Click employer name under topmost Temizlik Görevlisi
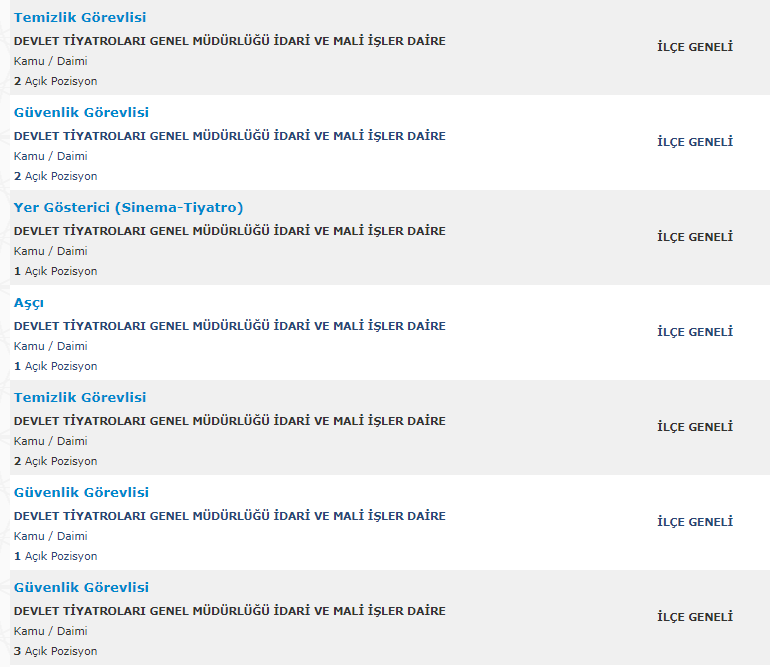This screenshot has width=770, height=667. point(229,41)
